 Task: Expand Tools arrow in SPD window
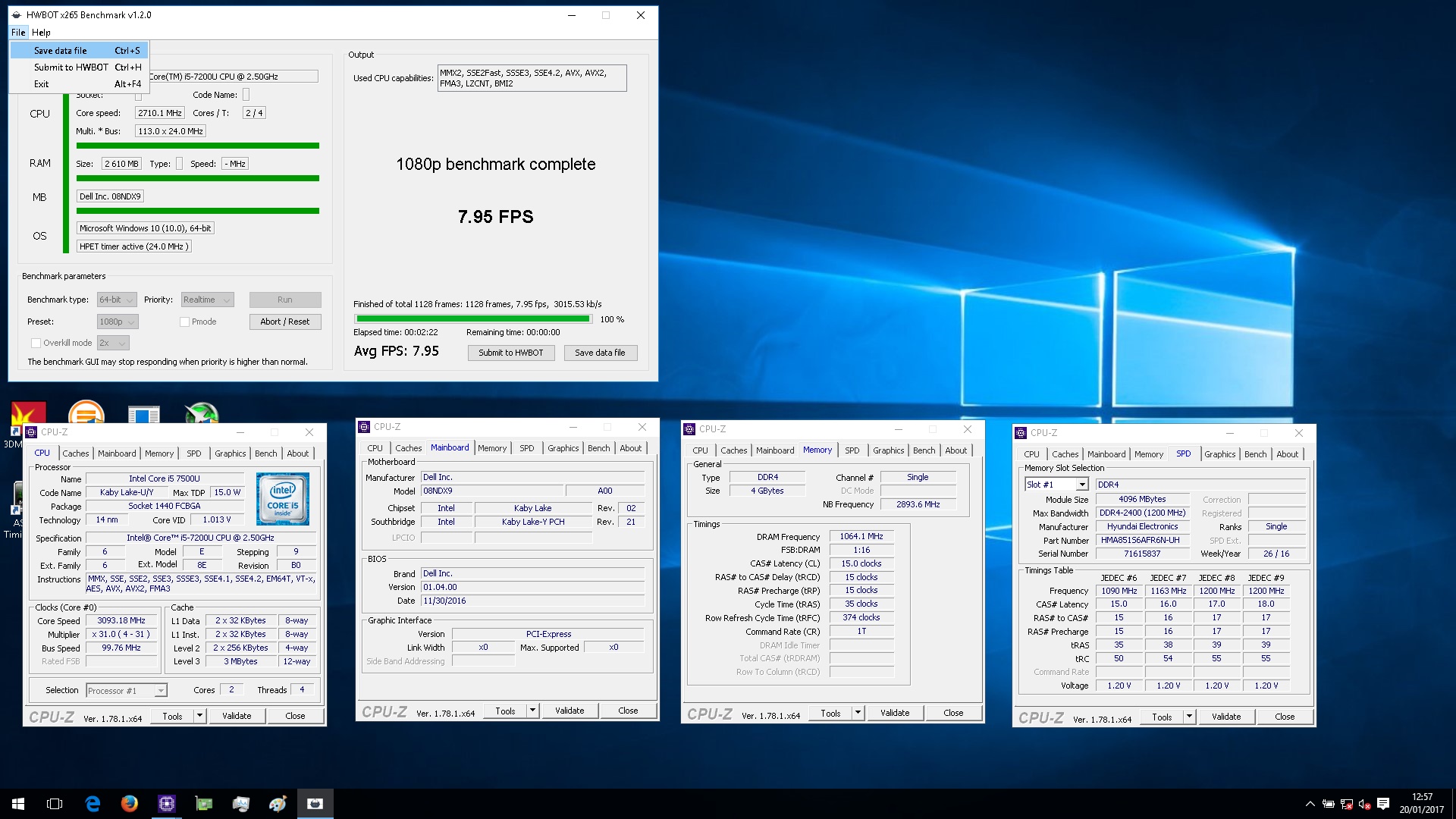tap(1189, 717)
